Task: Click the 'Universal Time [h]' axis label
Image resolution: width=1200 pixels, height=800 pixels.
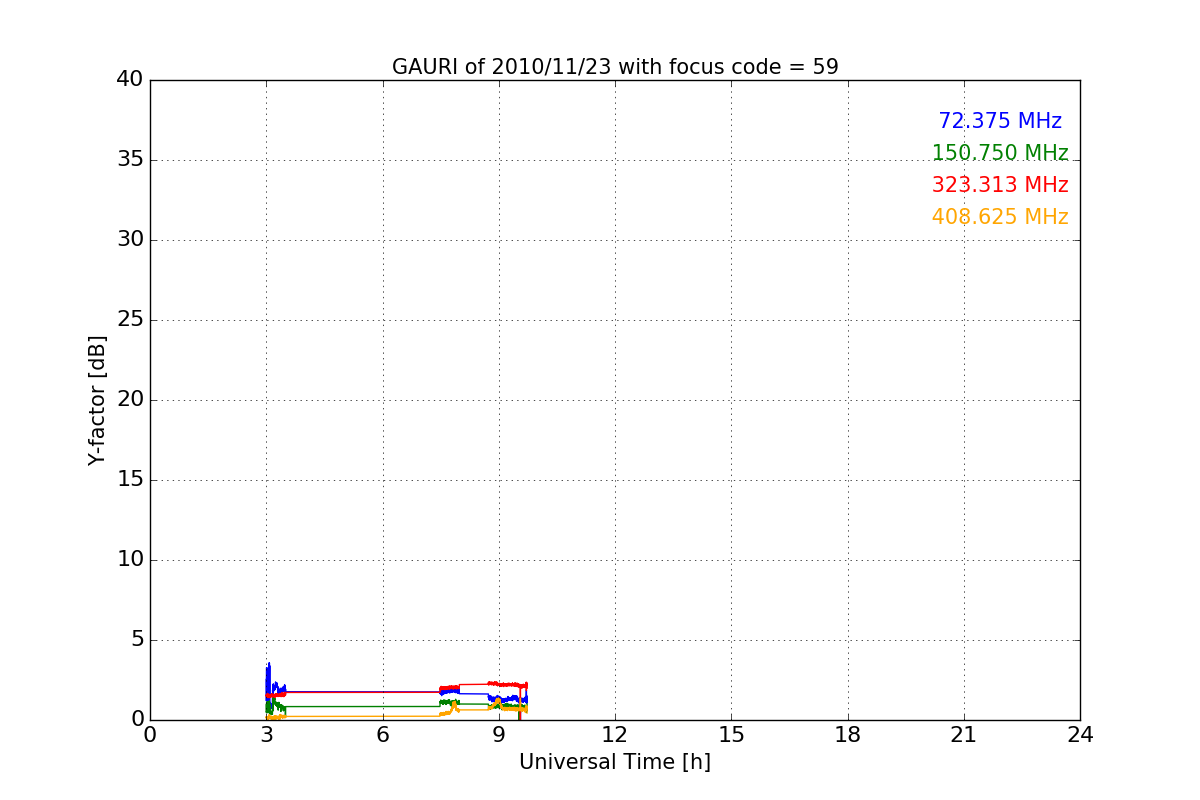Action: coord(615,762)
